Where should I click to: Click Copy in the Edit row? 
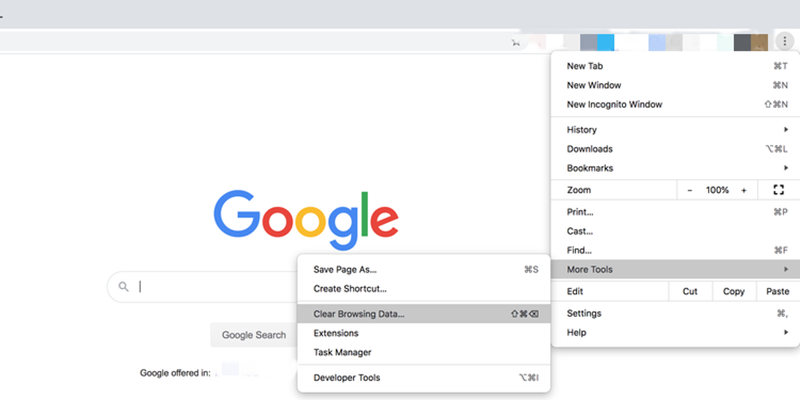tap(734, 291)
